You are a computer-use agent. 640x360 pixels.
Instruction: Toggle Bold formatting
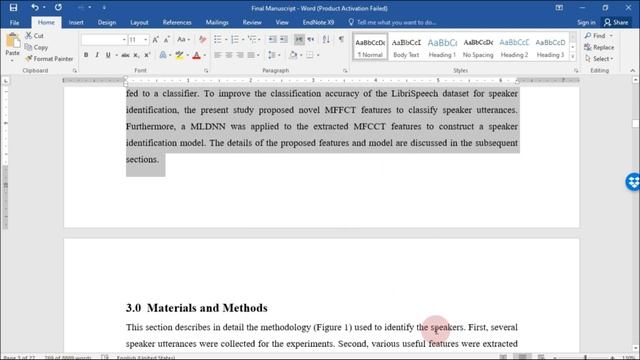(x=86, y=55)
